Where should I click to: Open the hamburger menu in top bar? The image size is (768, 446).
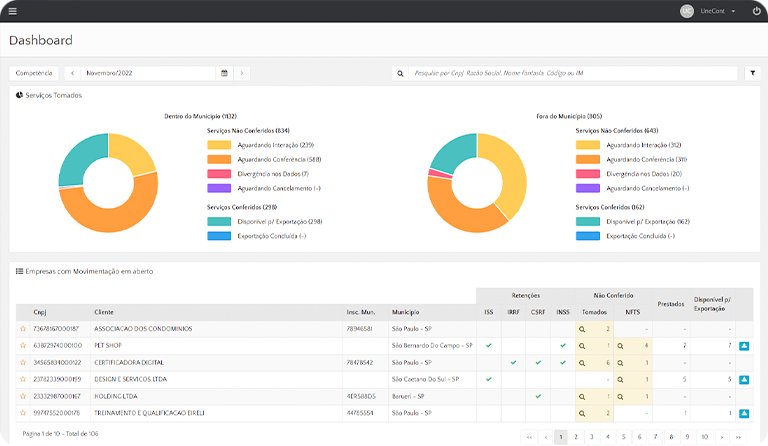coord(12,11)
